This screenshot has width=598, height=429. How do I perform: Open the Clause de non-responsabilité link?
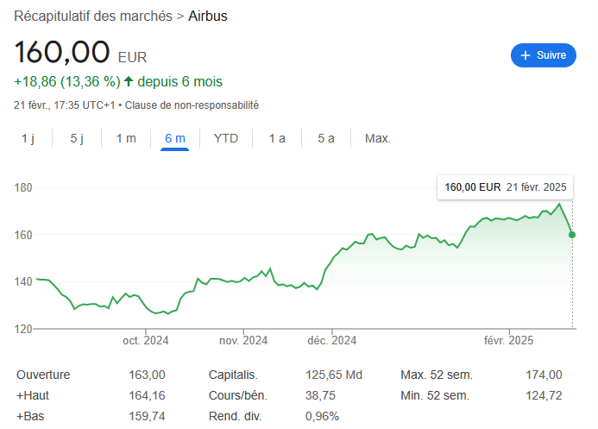[x=192, y=105]
